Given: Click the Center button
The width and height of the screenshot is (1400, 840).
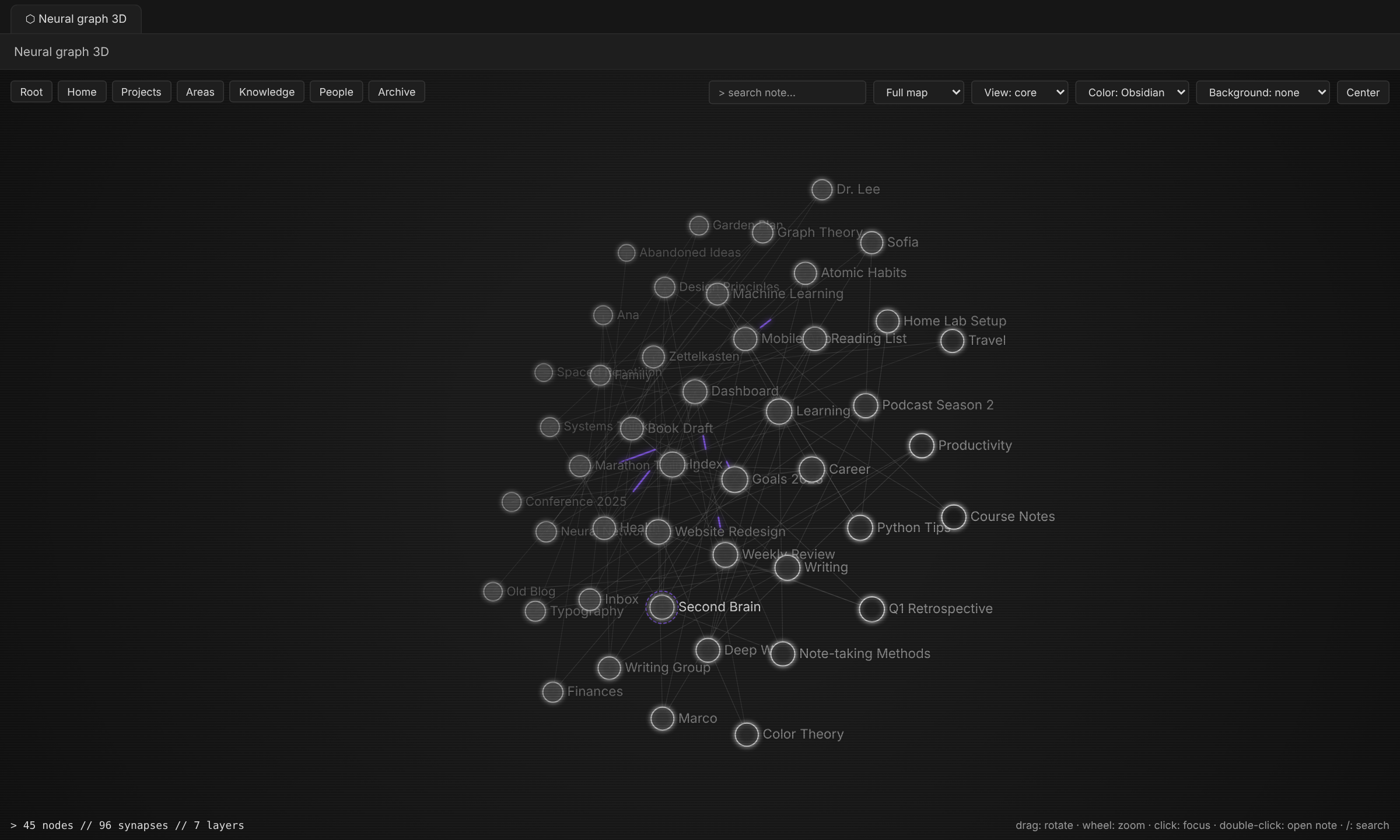Looking at the screenshot, I should click(x=1363, y=92).
